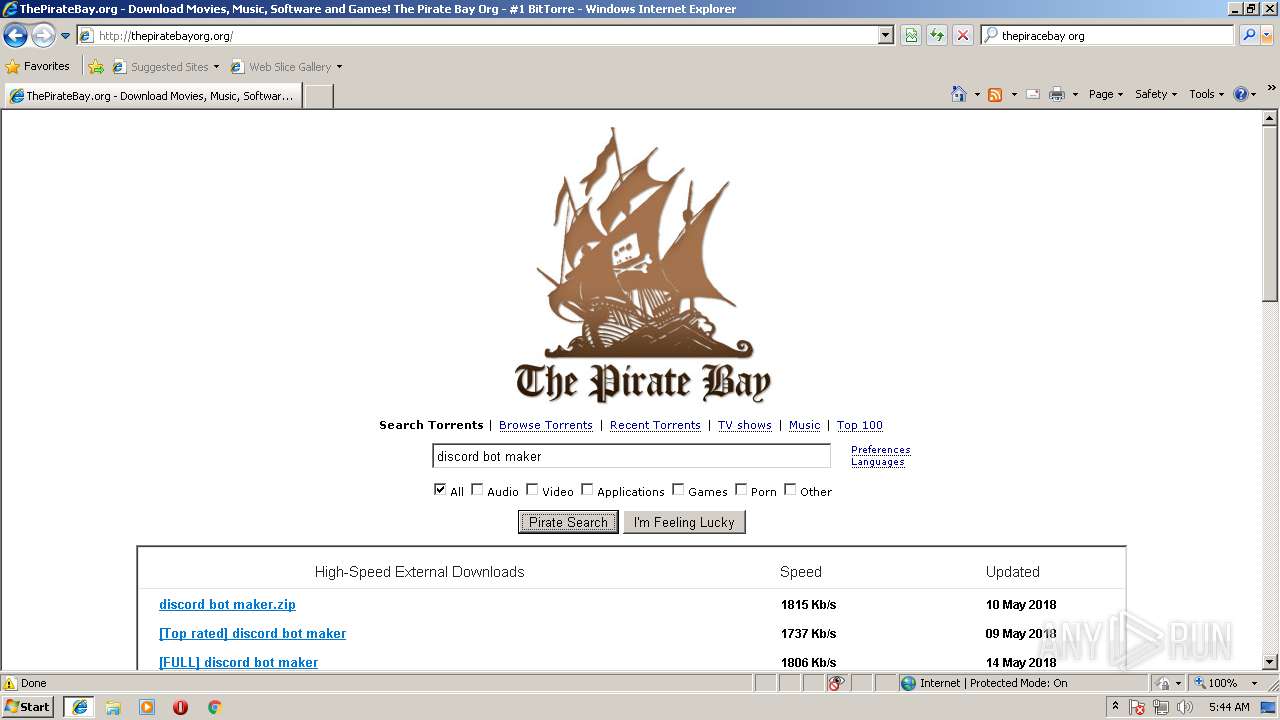Open Home button dropdown arrow

(x=977, y=95)
